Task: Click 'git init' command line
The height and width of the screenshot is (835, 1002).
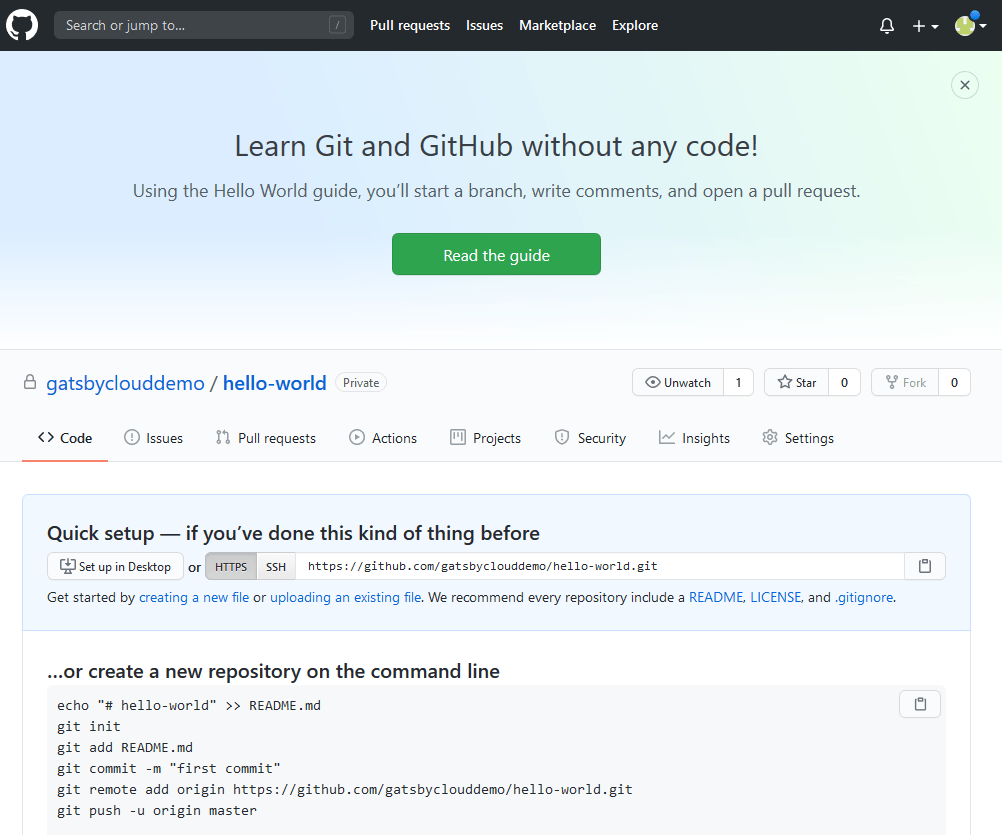Action: pos(89,726)
